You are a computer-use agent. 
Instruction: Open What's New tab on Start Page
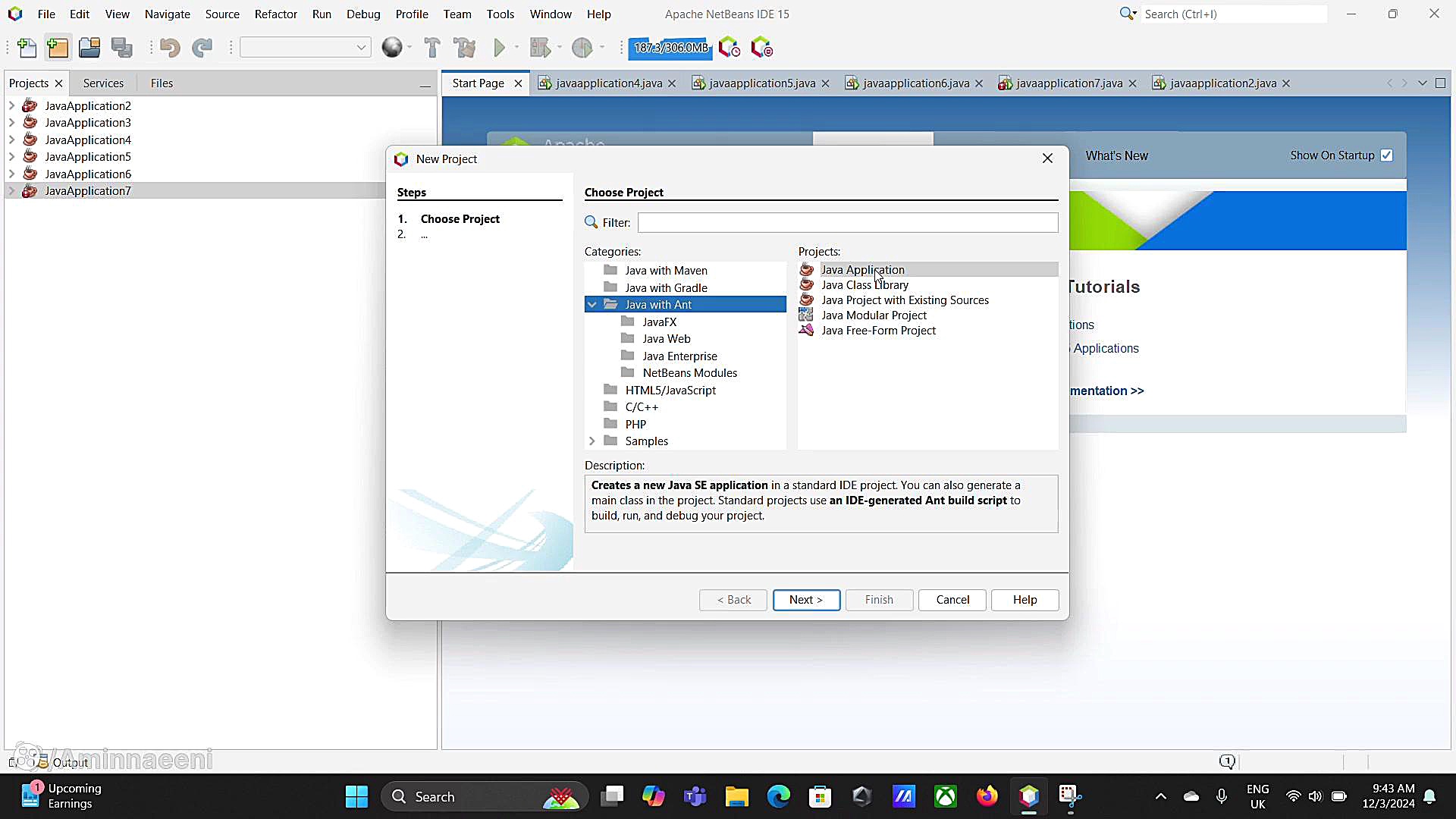coord(1116,155)
